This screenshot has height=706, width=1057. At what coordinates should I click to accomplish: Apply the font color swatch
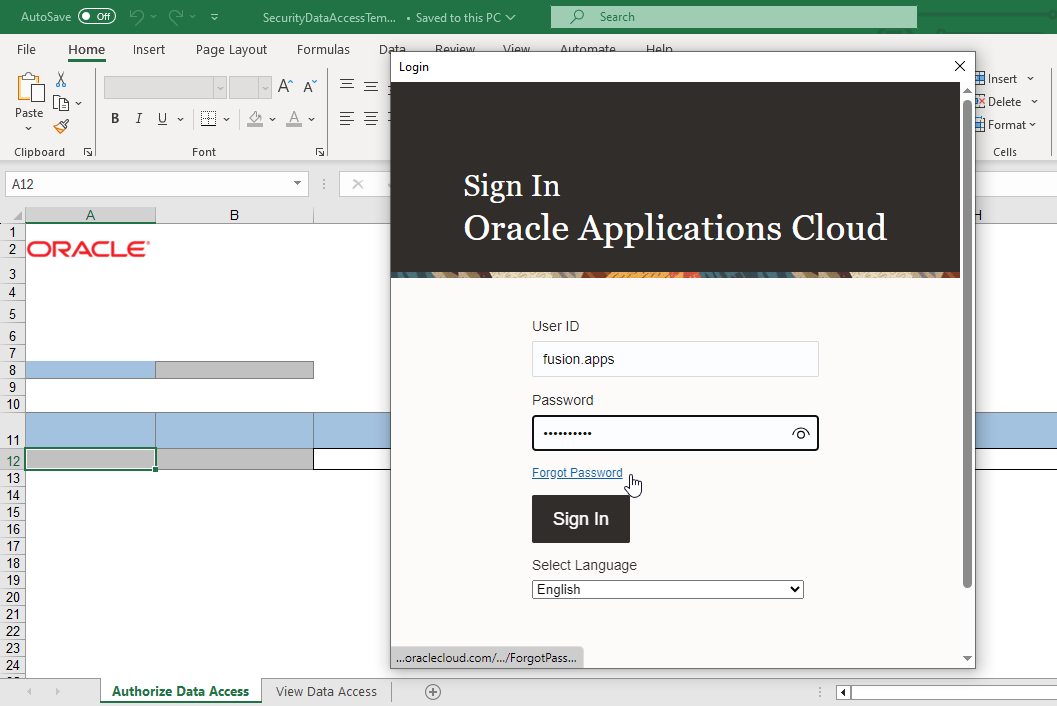(294, 119)
